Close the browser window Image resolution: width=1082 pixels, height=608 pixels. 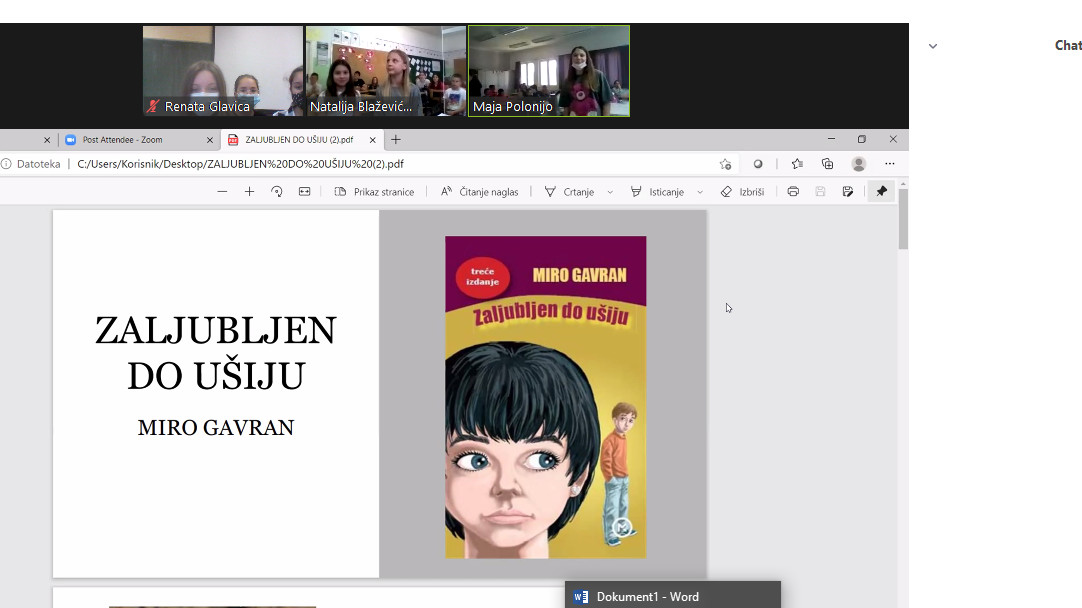tap(893, 139)
